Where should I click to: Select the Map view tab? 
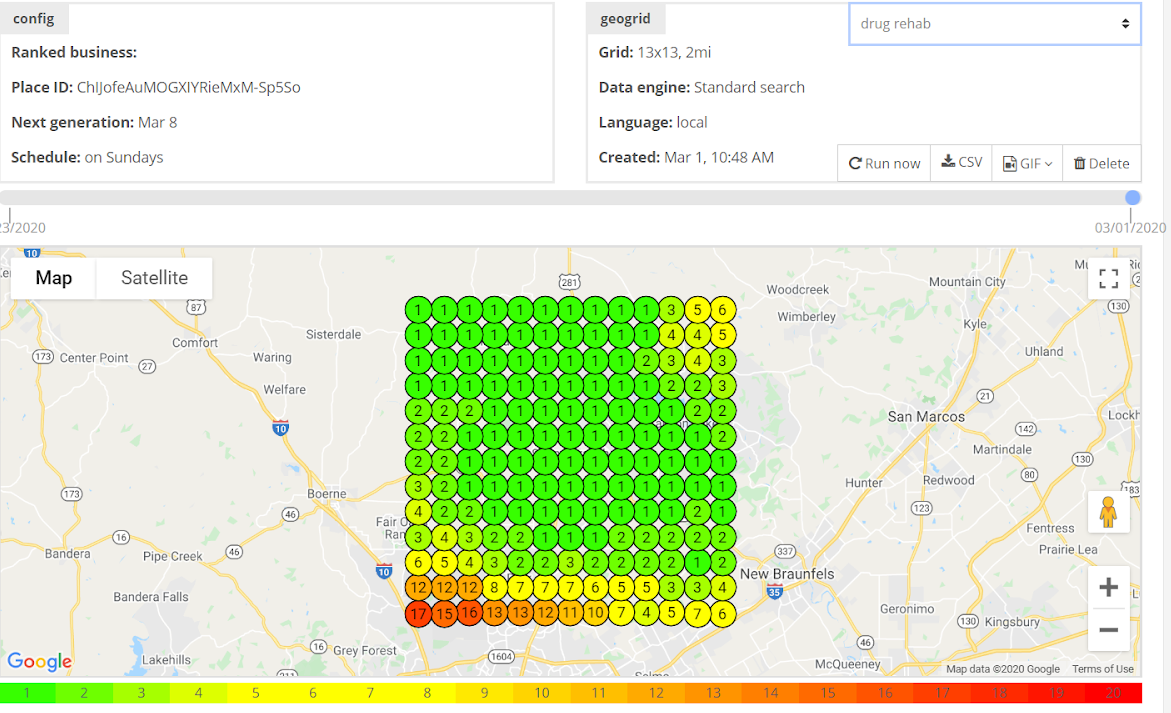(x=54, y=278)
